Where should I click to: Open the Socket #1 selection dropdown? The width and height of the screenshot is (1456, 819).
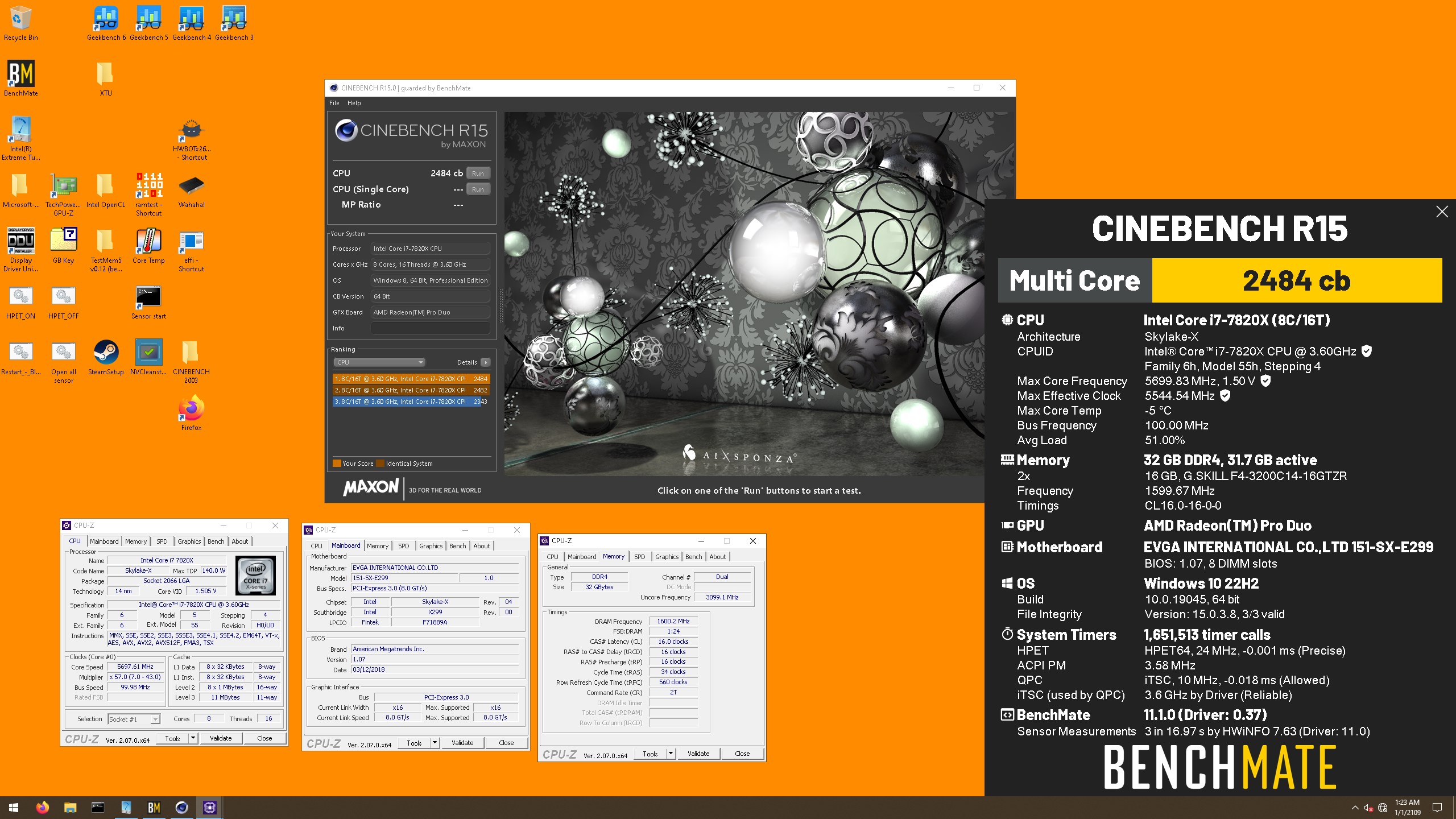pyautogui.click(x=134, y=719)
